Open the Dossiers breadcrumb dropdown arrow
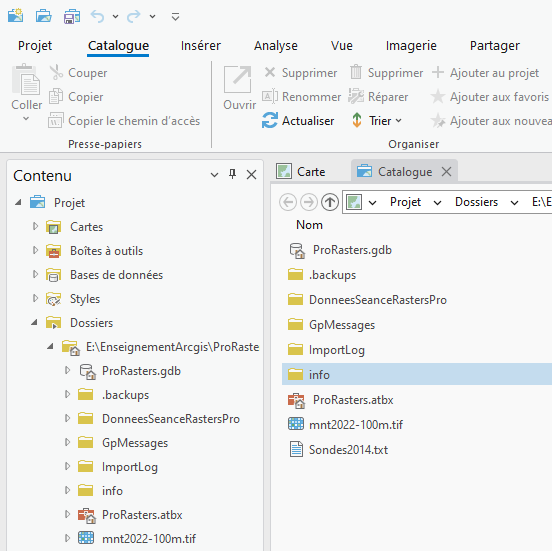The height and width of the screenshot is (551, 552). coord(514,203)
